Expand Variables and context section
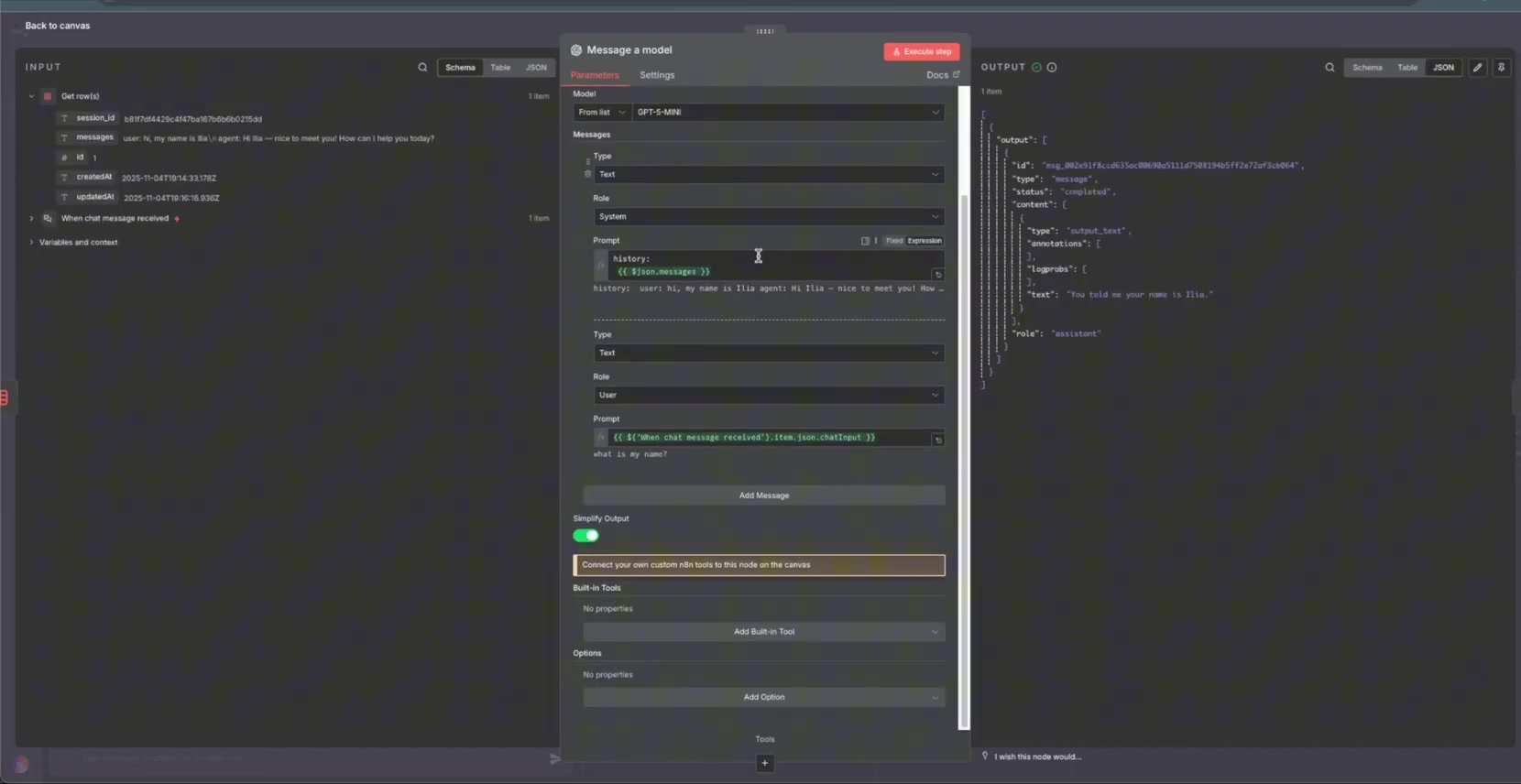The image size is (1521, 784). pyautogui.click(x=31, y=243)
